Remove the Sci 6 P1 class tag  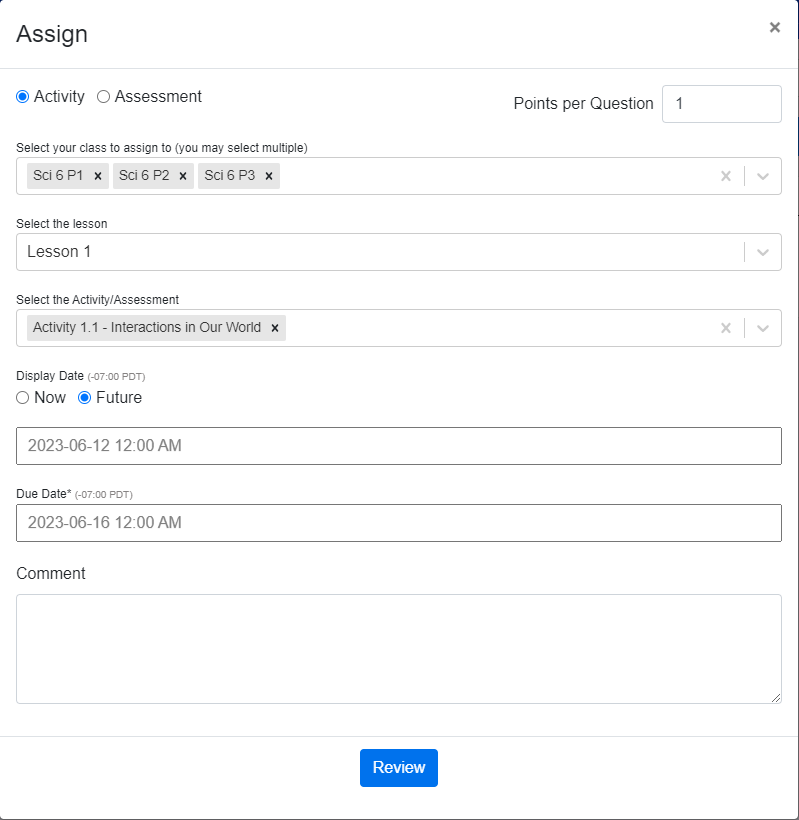click(x=96, y=175)
